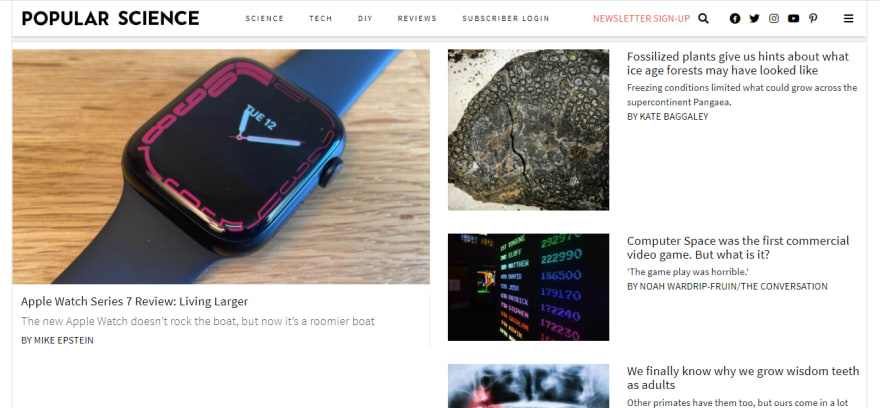880x408 pixels.
Task: Click the arcade scoreboard thumbnail
Action: 528,287
